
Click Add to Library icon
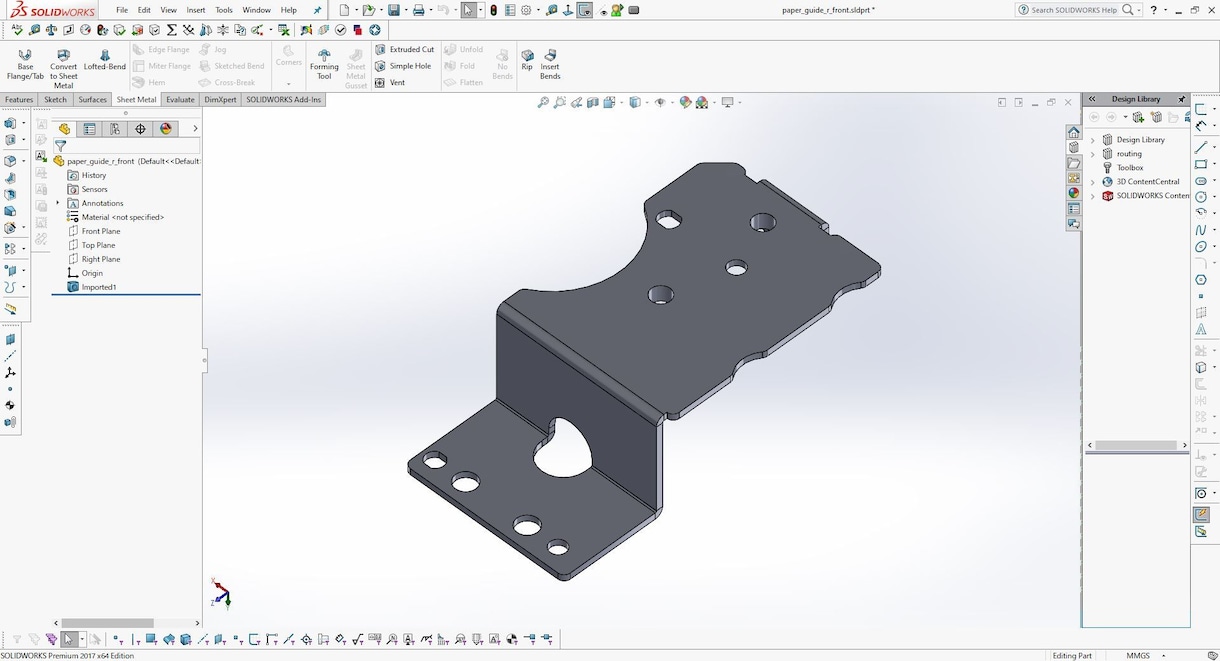click(1138, 118)
